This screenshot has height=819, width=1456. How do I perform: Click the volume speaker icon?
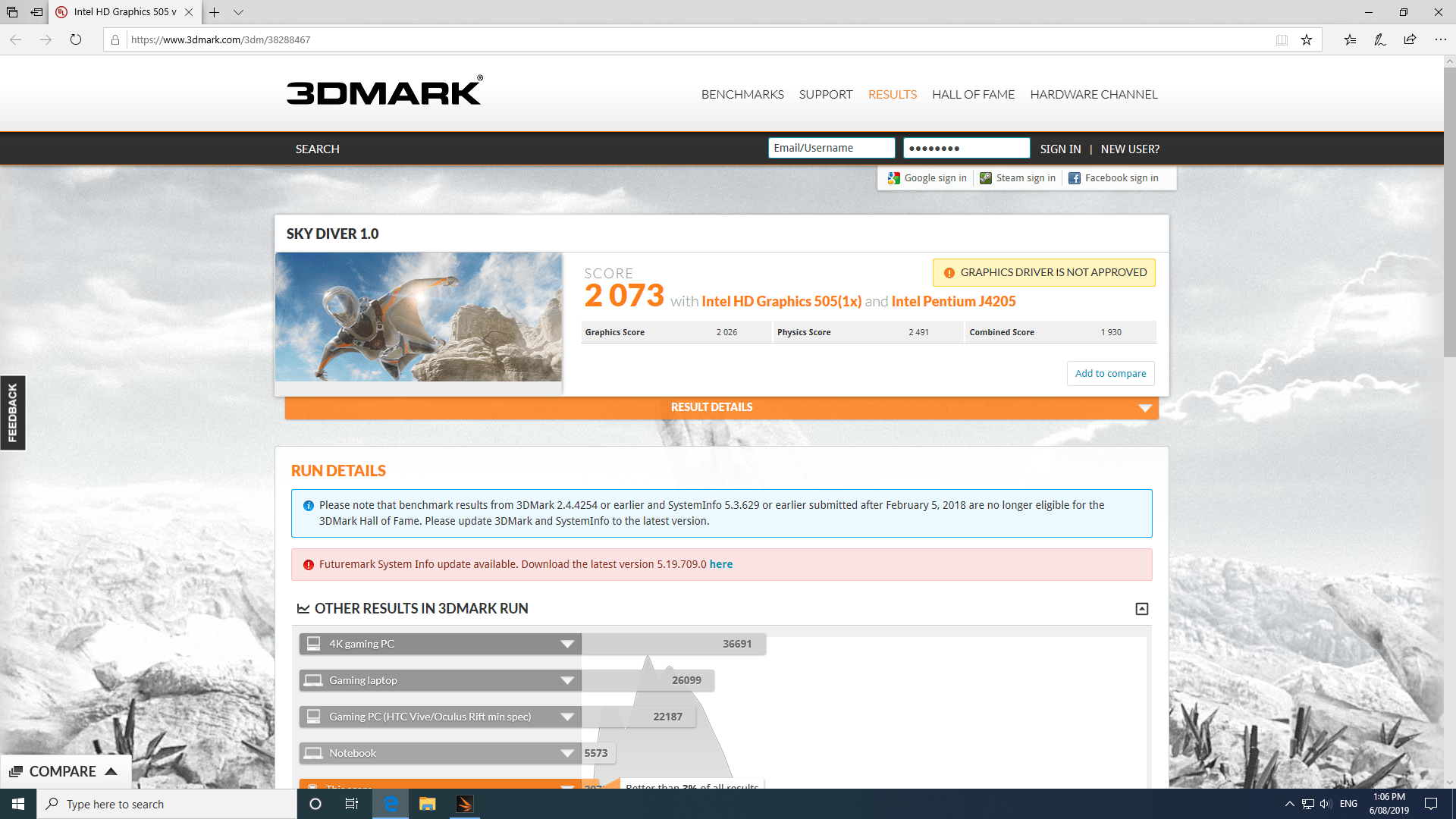(x=1326, y=804)
